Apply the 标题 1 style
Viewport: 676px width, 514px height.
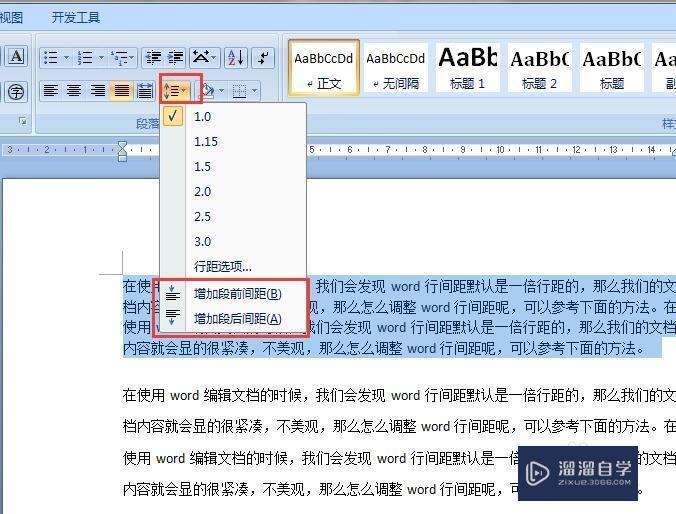[x=467, y=68]
